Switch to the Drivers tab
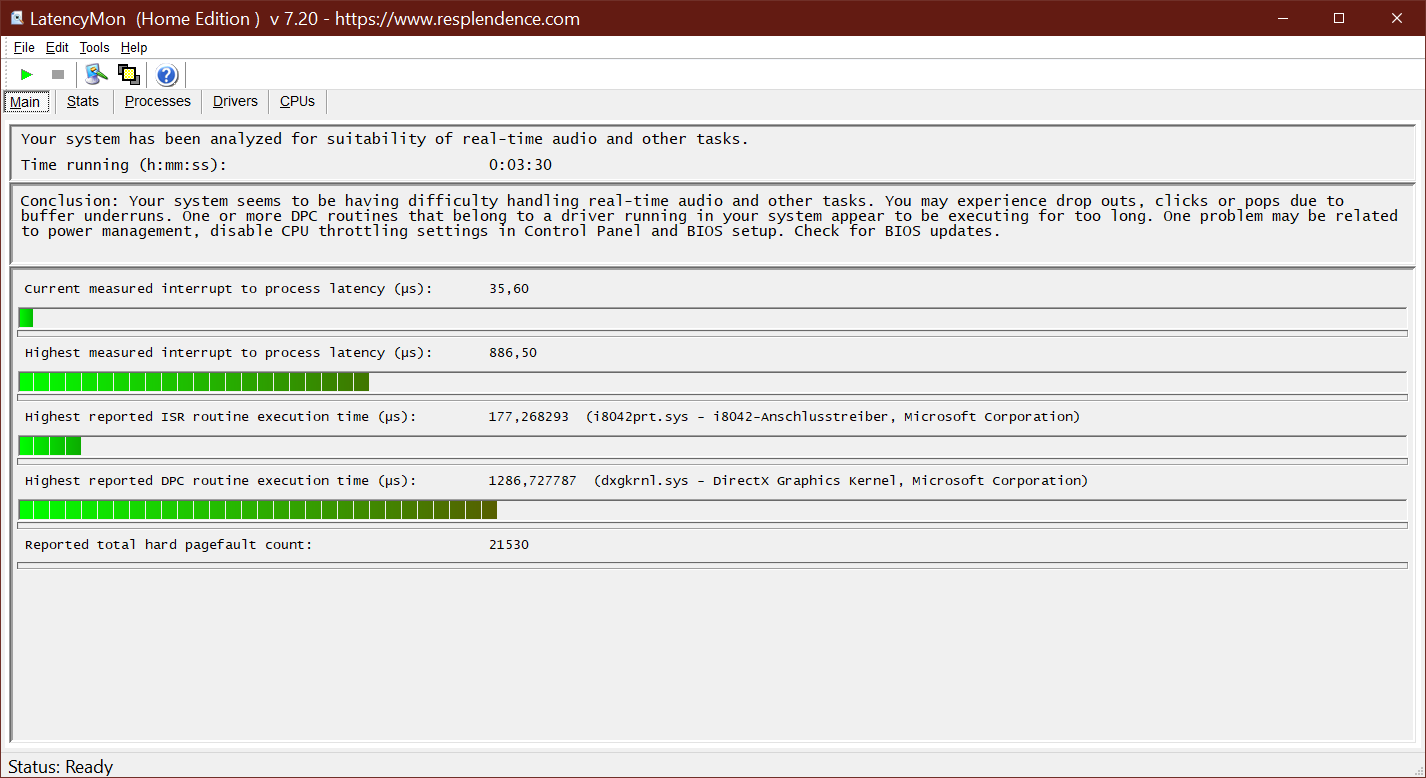Viewport: 1426px width, 778px height. click(235, 101)
